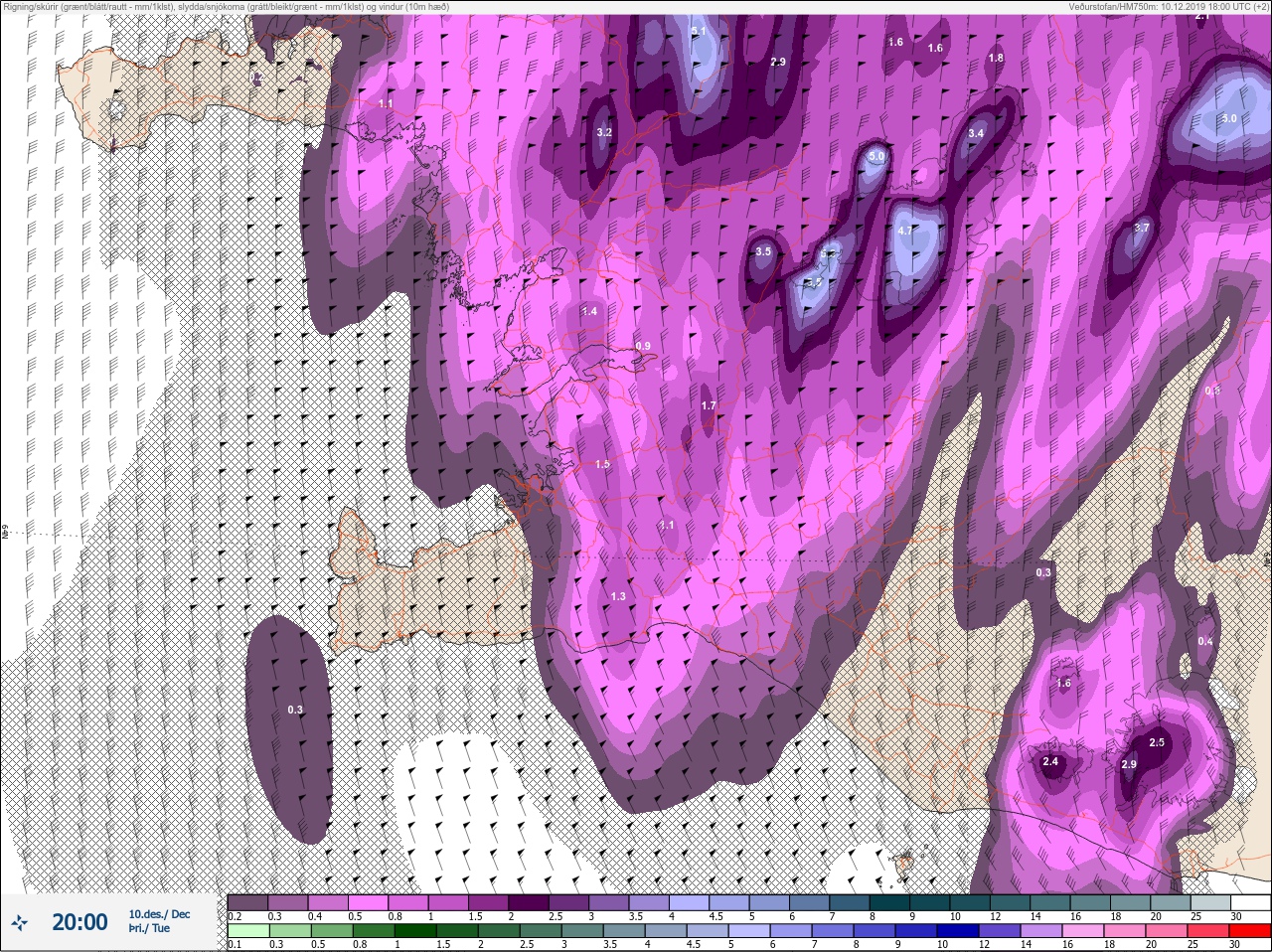This screenshot has height=952, width=1272.
Task: Select the red 30 swatch in lower legend
Action: point(1250,931)
